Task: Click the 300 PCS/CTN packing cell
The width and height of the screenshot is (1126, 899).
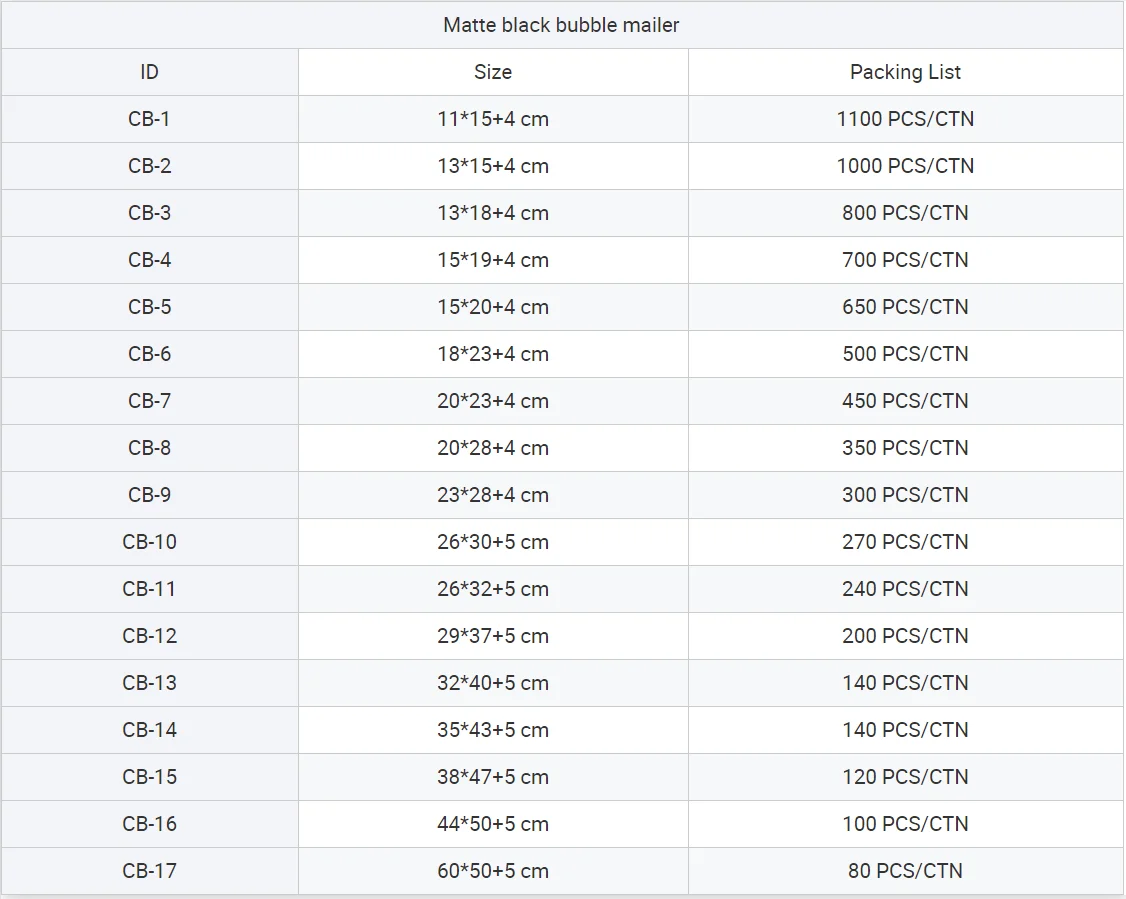Action: [x=905, y=495]
